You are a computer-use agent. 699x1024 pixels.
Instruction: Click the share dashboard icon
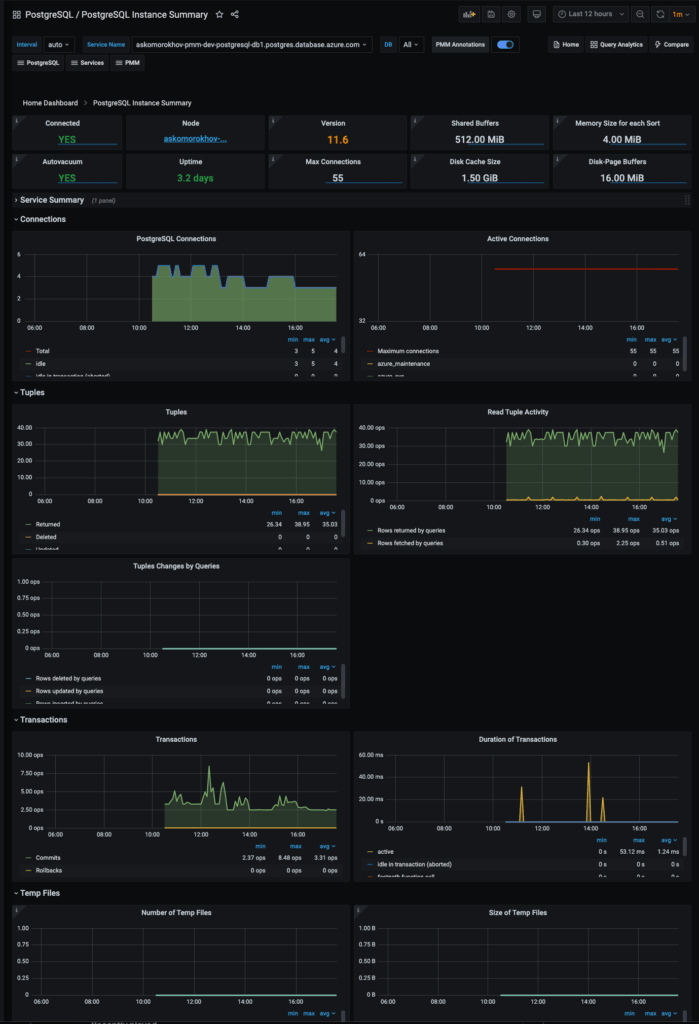click(x=234, y=15)
